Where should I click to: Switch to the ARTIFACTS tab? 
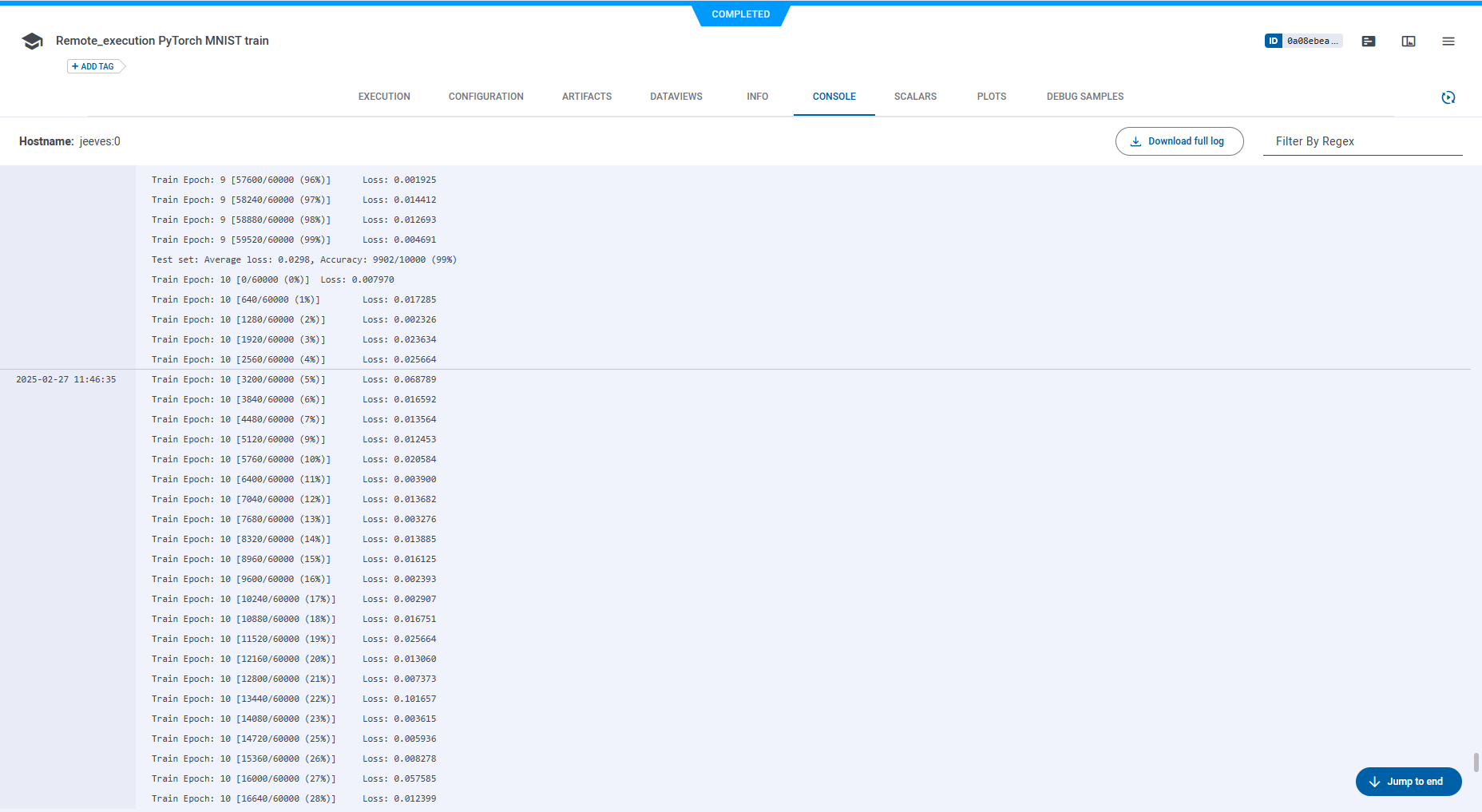tap(586, 96)
